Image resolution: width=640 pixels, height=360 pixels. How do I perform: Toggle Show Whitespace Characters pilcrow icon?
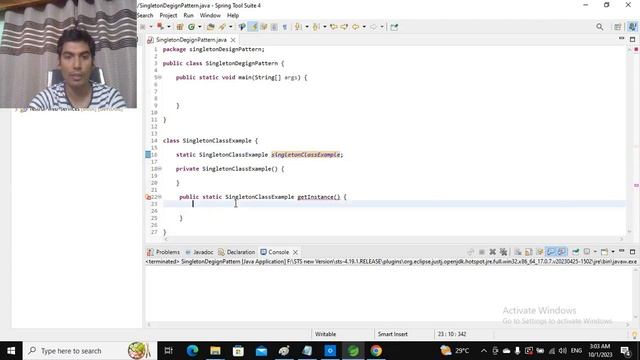(x=285, y=27)
